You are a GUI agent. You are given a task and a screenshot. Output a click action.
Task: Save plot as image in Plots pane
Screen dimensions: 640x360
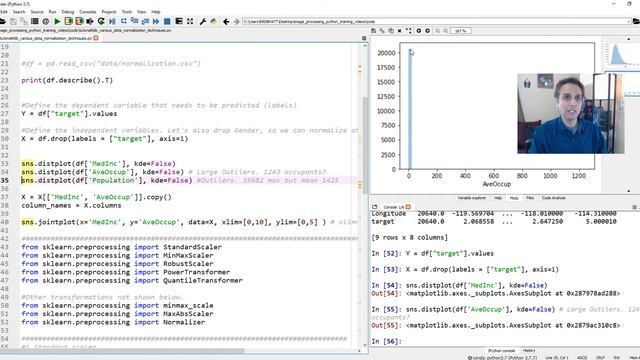point(373,31)
